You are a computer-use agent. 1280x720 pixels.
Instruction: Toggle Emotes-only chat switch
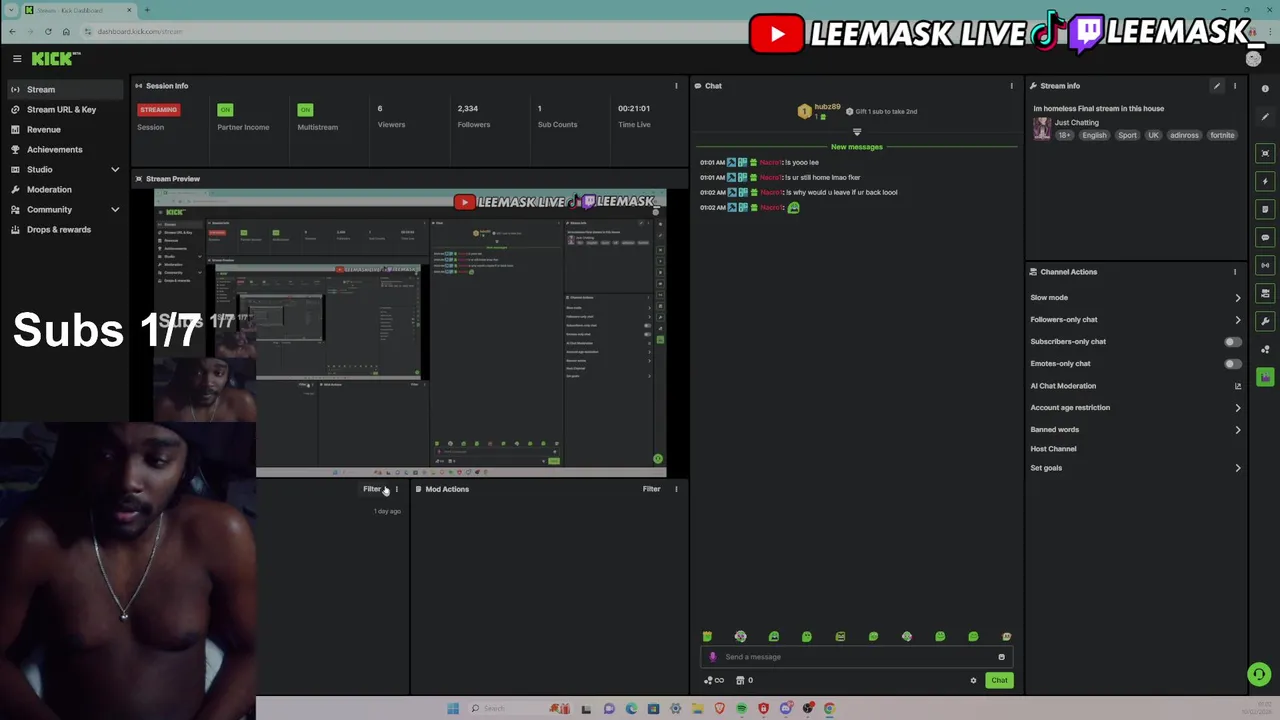(x=1233, y=363)
